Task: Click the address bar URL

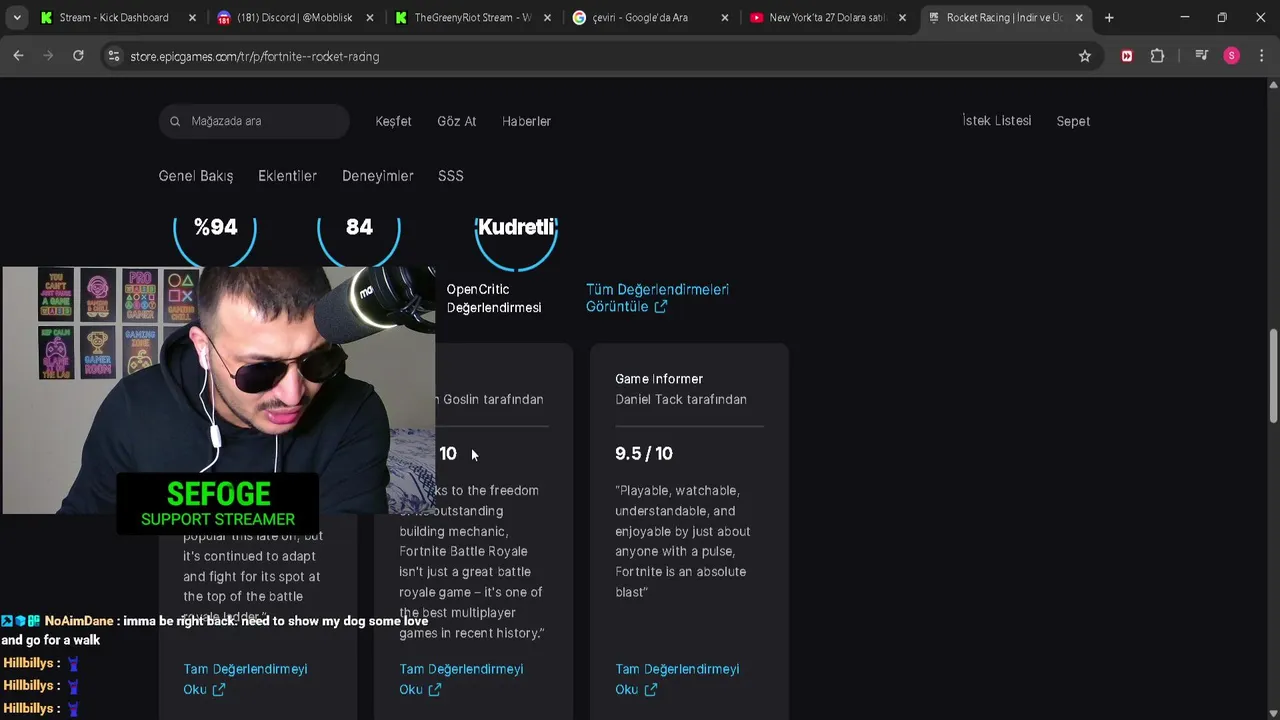Action: (x=254, y=57)
